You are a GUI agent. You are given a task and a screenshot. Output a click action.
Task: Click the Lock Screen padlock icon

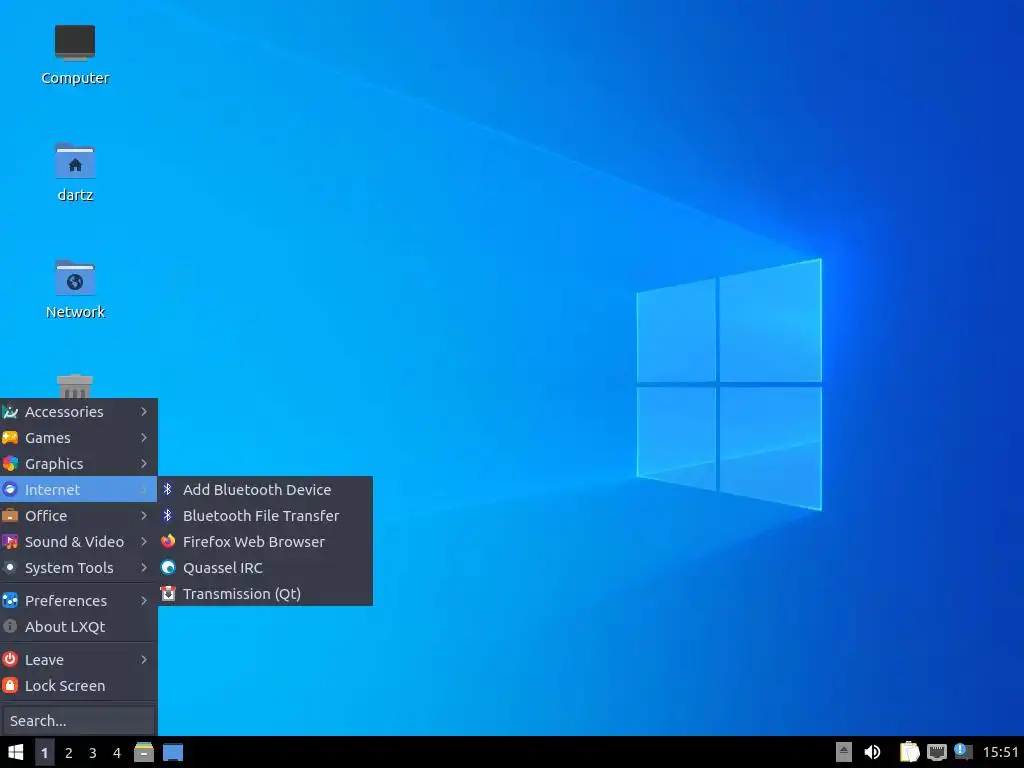coord(10,686)
